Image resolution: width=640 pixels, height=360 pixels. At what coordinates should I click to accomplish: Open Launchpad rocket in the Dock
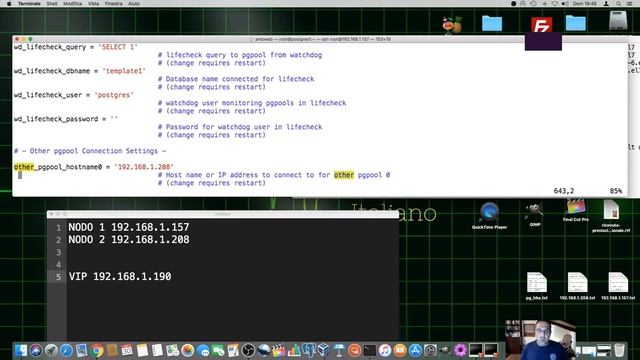51,350
